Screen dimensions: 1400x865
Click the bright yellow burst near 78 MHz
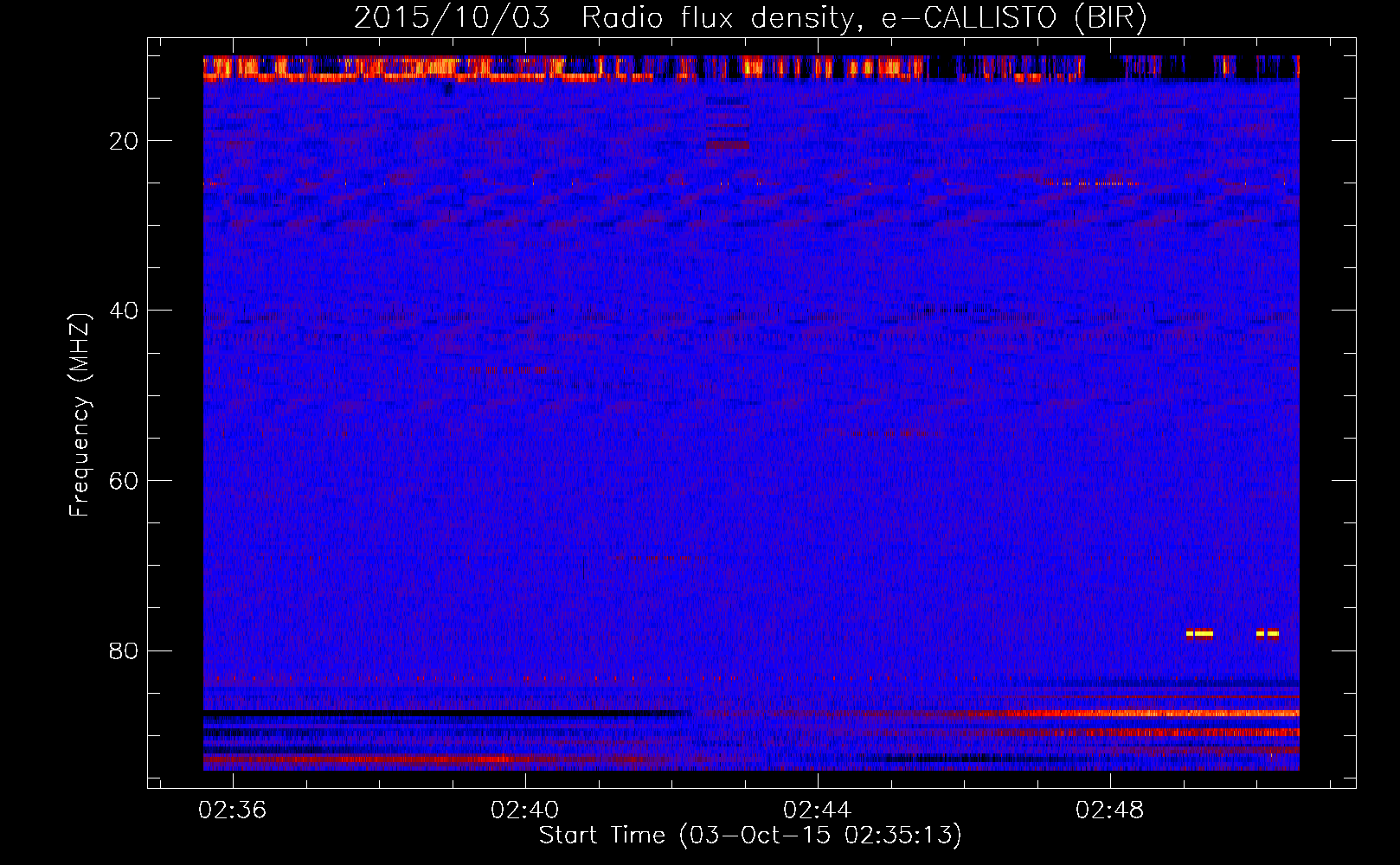coord(1199,633)
